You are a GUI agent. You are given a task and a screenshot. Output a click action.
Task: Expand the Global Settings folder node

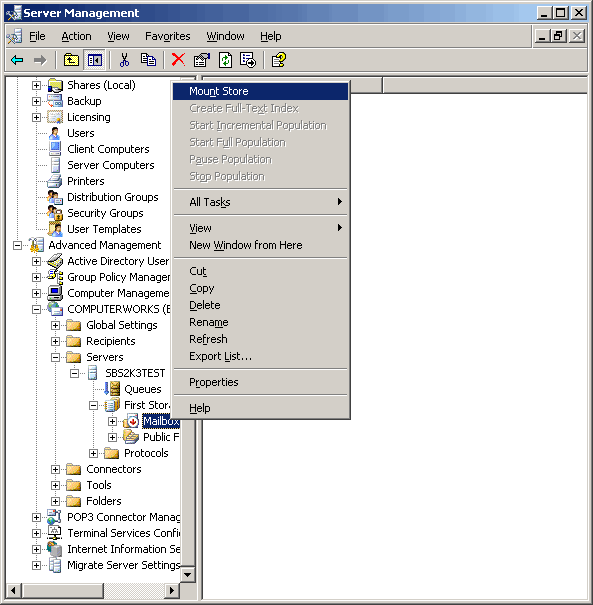[55, 325]
